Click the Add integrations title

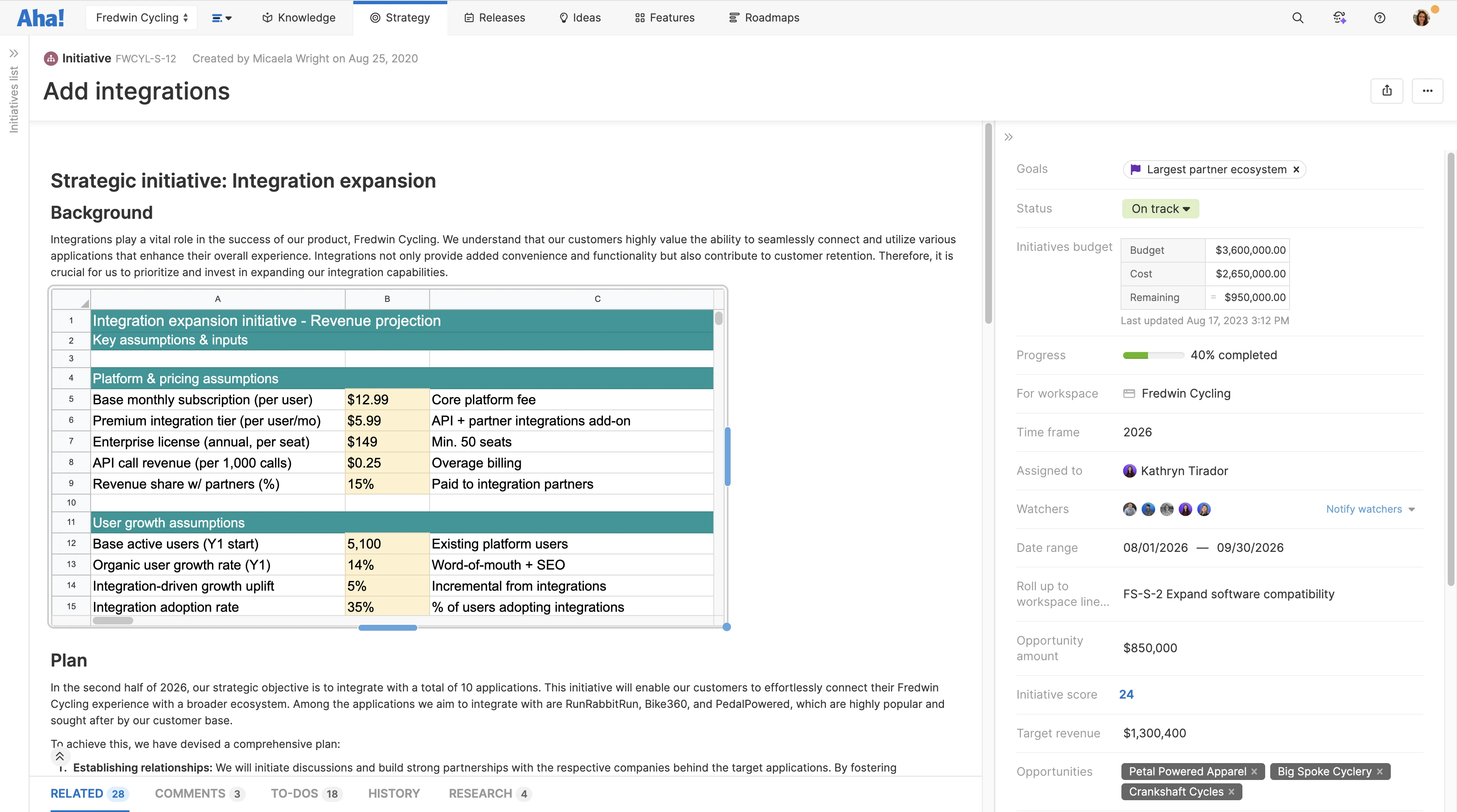137,91
